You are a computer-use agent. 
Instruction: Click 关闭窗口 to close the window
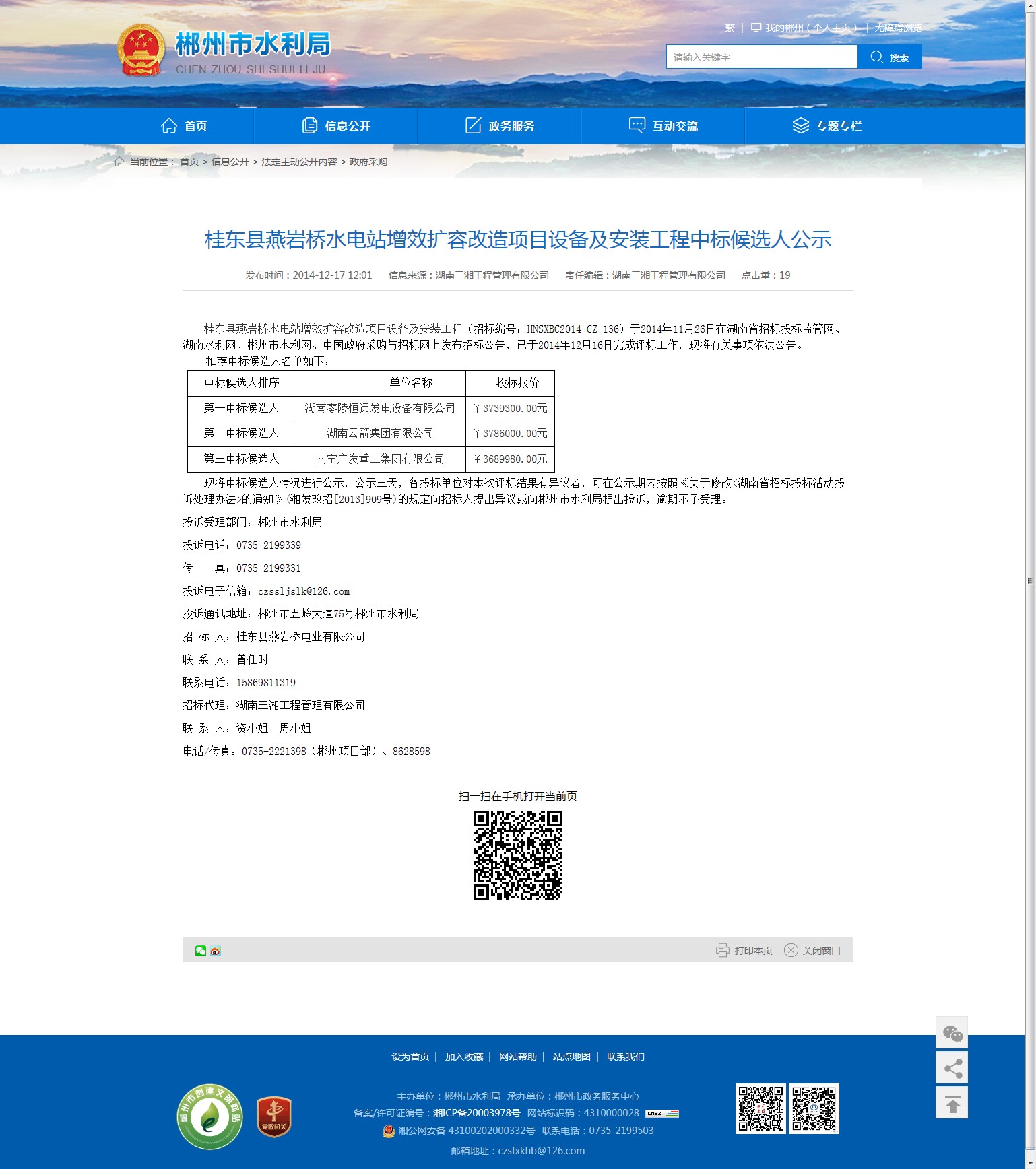(812, 951)
